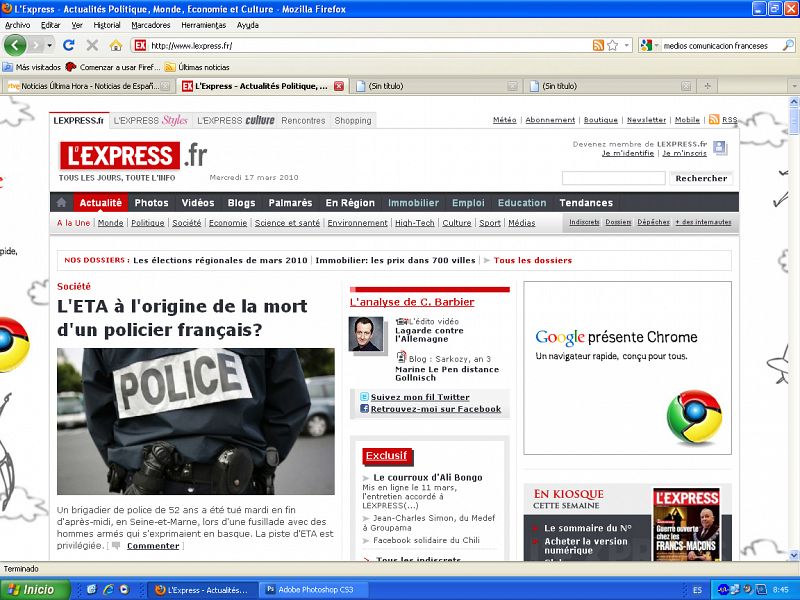Switch to the Politique section tab
Viewport: 800px width, 600px height.
pos(146,223)
